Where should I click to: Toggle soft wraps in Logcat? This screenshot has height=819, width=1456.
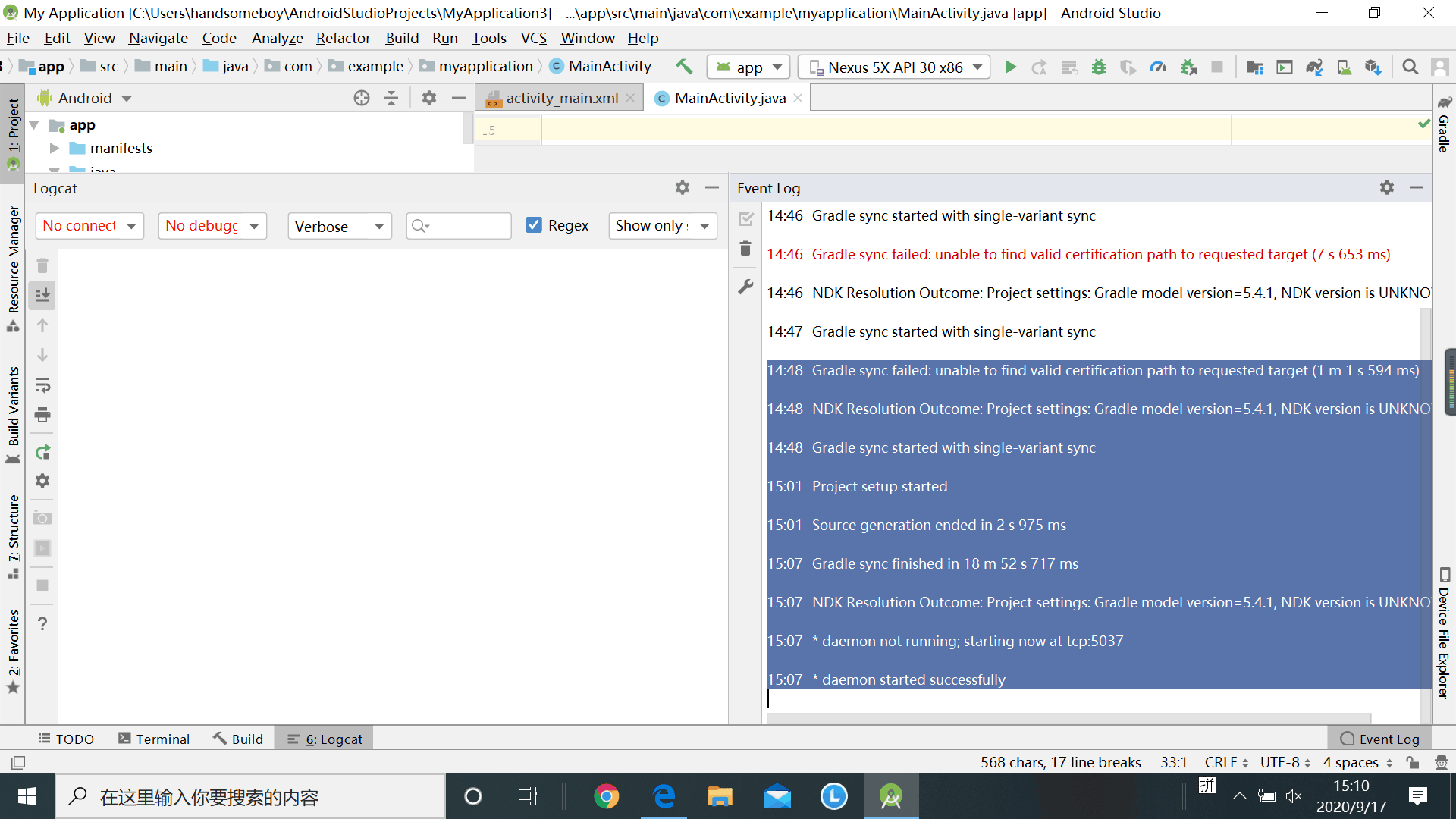(x=42, y=385)
